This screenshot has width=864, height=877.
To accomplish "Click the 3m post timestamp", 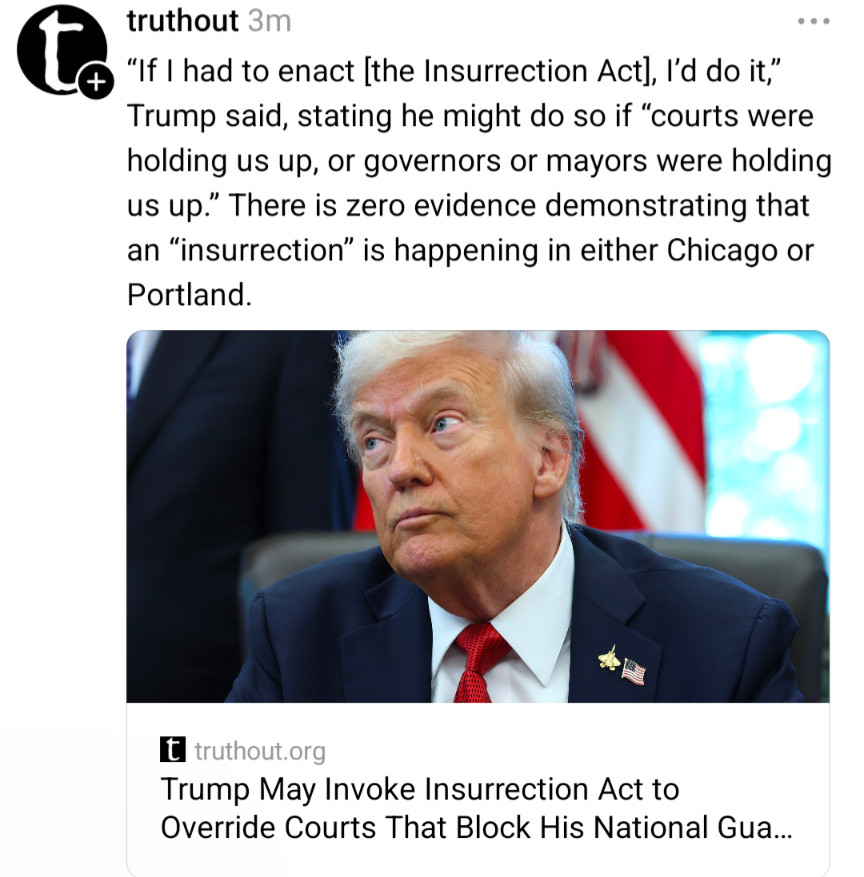I will point(269,21).
